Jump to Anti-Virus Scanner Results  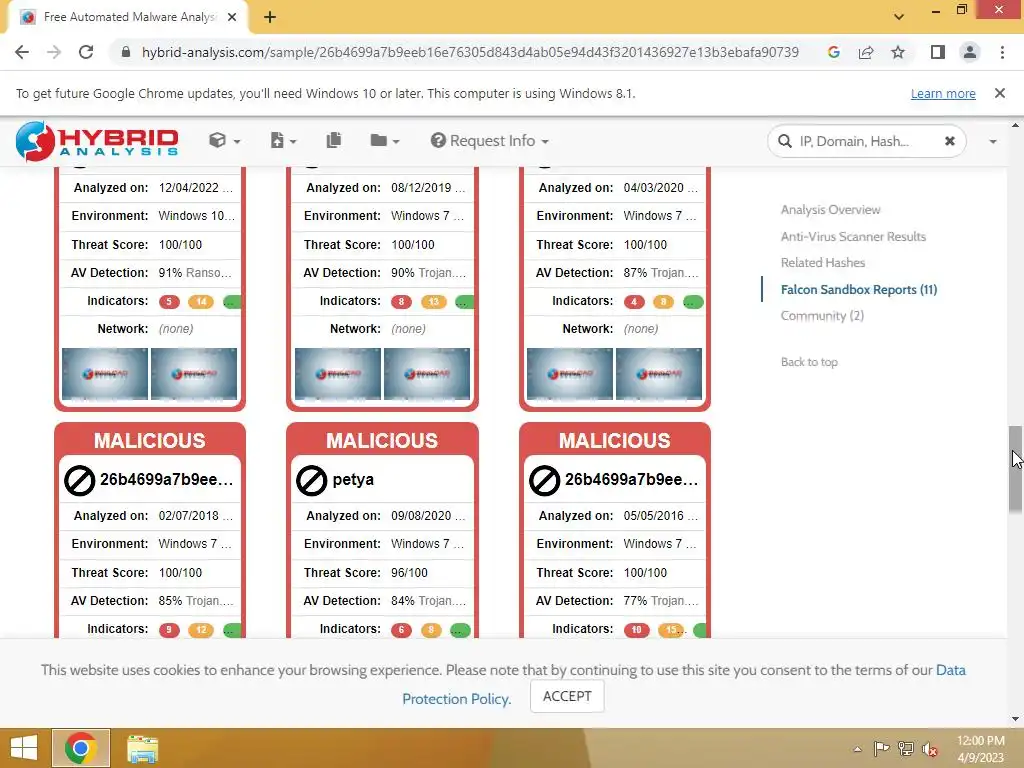click(x=853, y=236)
